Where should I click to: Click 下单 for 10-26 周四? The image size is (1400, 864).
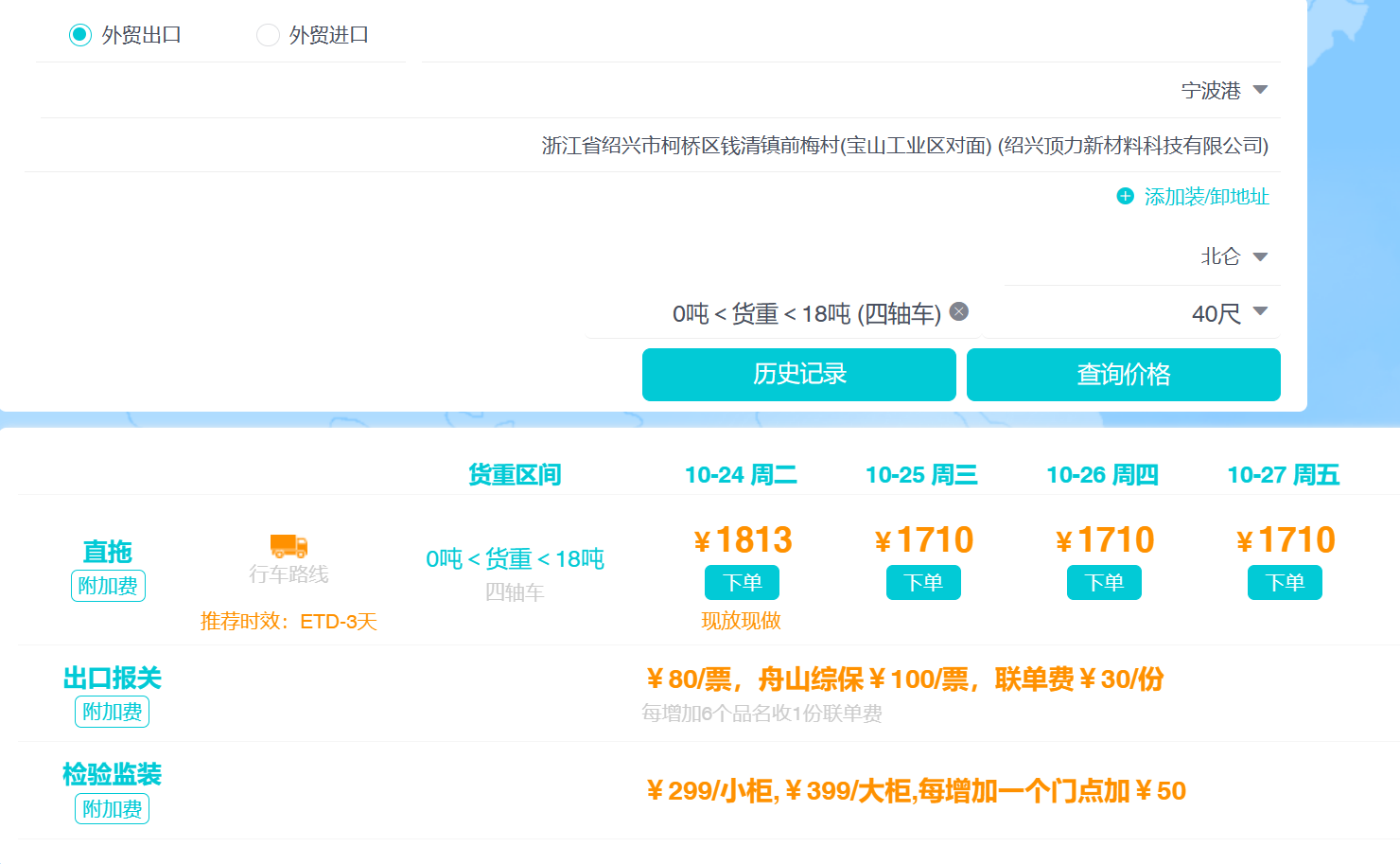[1104, 583]
